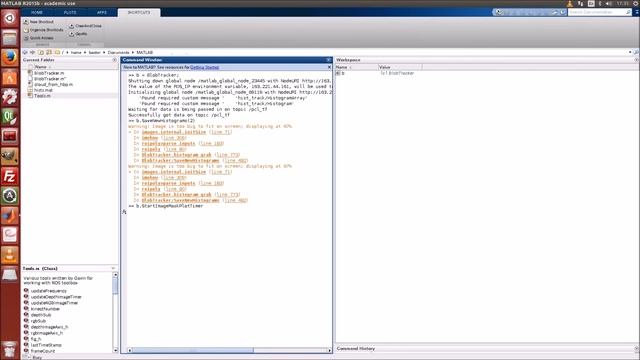
Task: Select the SHORTCUTS ribbon tab
Action: coord(139,13)
